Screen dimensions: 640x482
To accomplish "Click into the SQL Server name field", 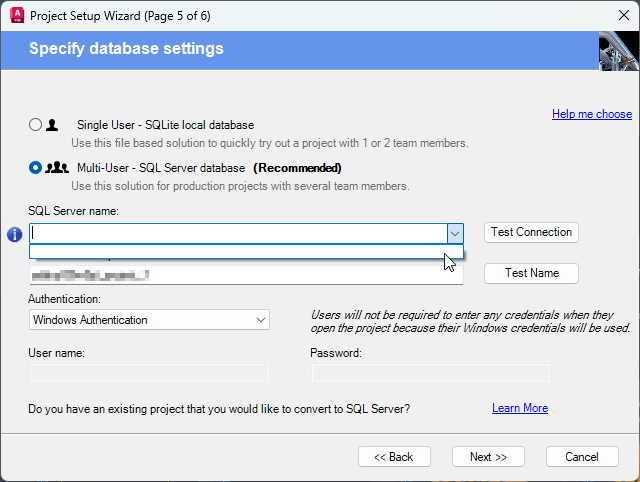I will (238, 234).
